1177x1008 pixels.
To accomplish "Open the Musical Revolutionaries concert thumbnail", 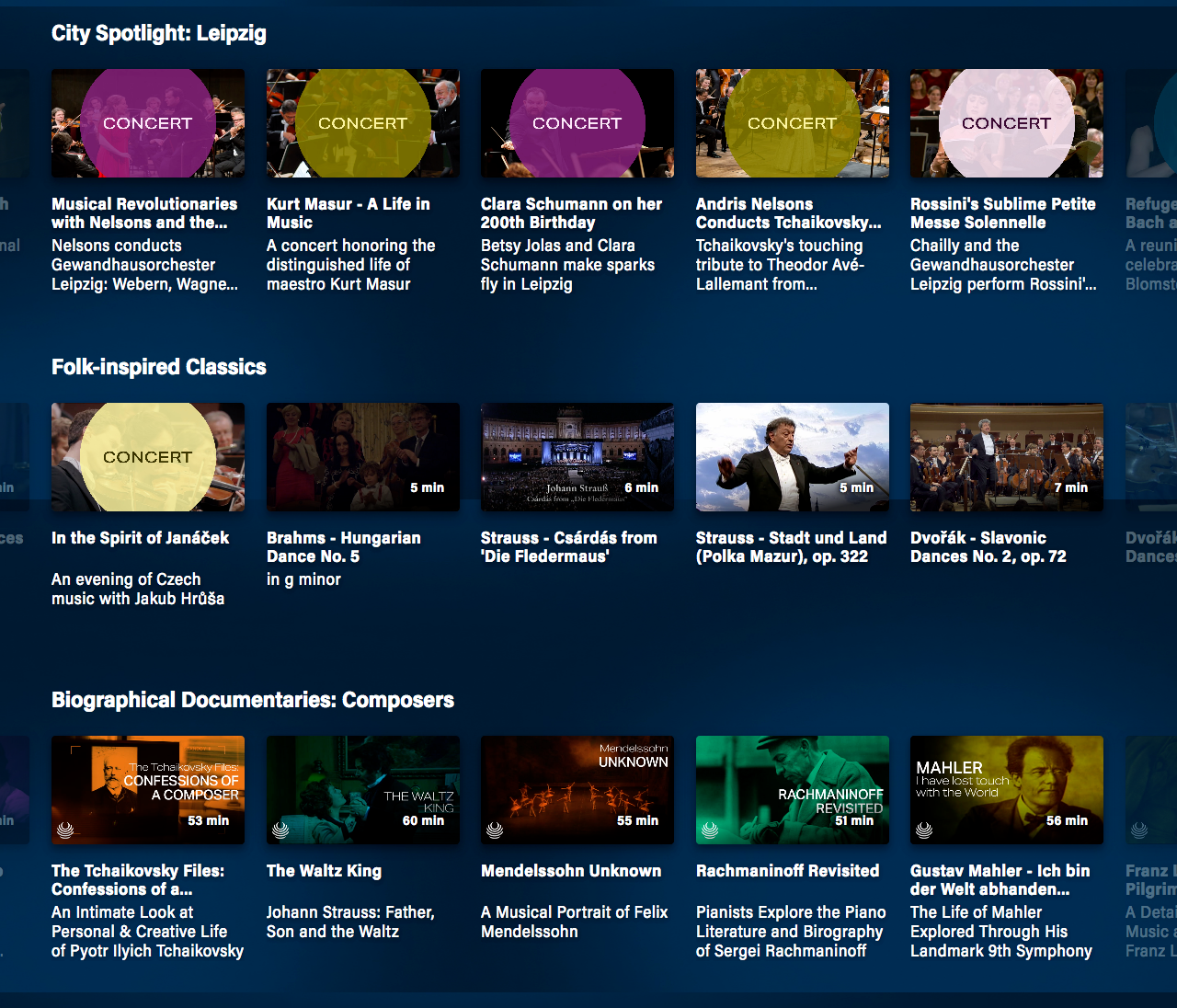I will [148, 123].
